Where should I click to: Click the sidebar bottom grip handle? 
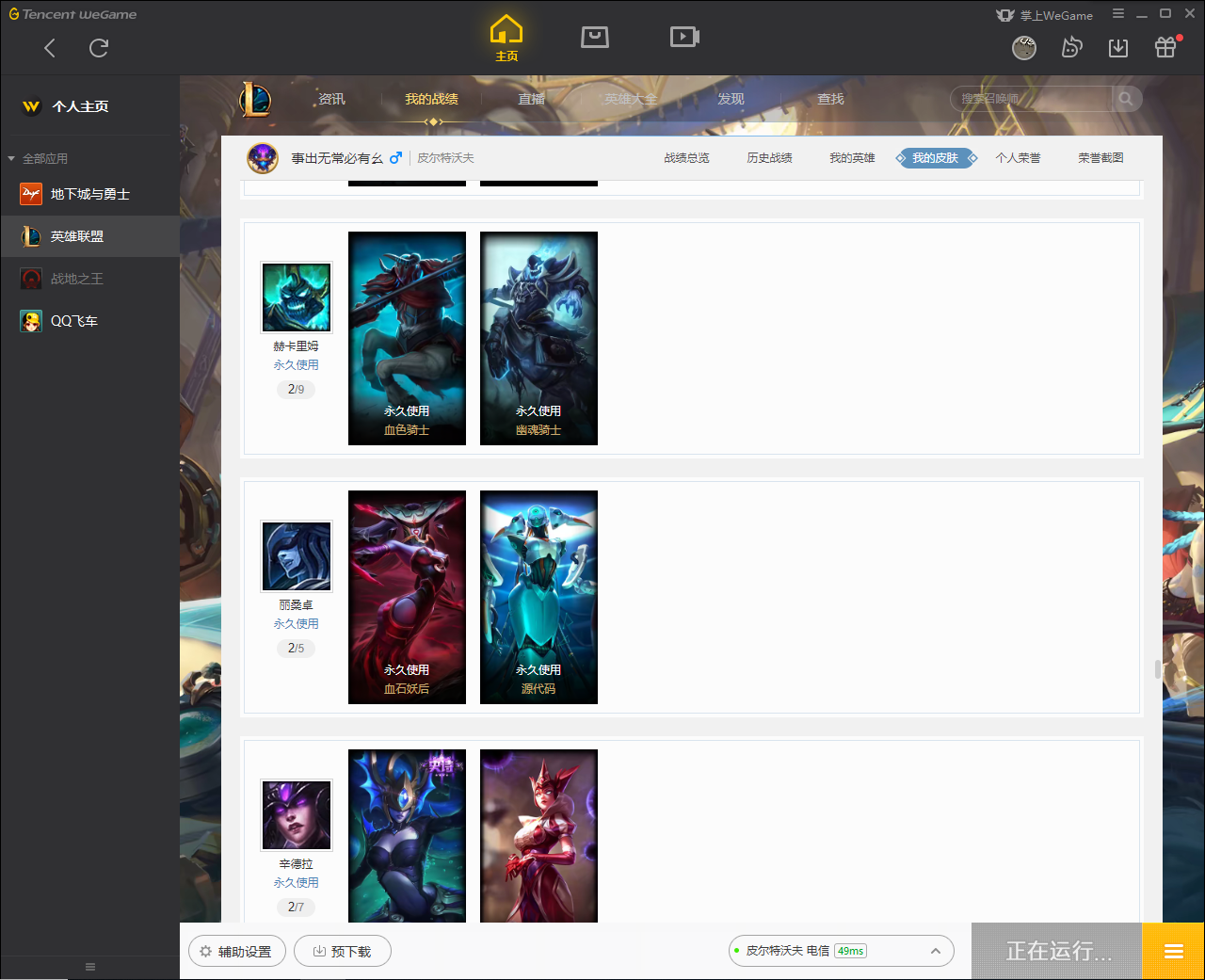click(x=90, y=967)
